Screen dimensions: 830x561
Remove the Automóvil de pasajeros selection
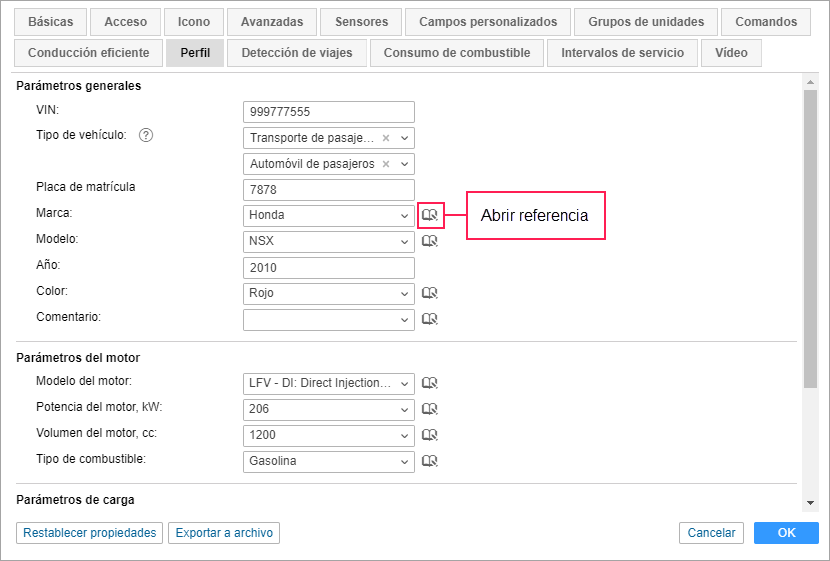386,164
